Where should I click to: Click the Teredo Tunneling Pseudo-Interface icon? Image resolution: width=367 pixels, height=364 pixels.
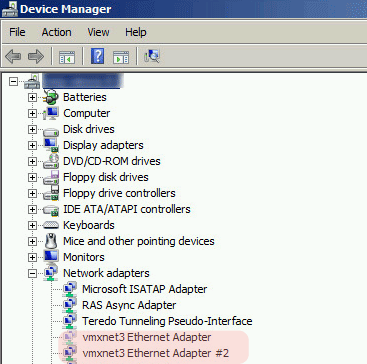[70, 321]
